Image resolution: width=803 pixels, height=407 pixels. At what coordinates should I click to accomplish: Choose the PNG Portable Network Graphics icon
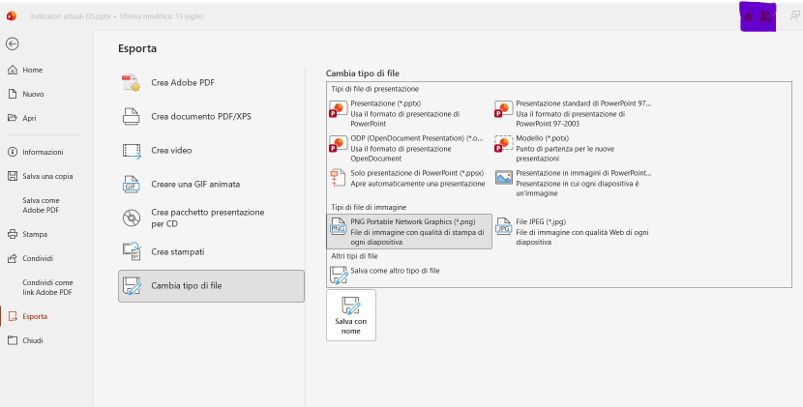point(338,227)
